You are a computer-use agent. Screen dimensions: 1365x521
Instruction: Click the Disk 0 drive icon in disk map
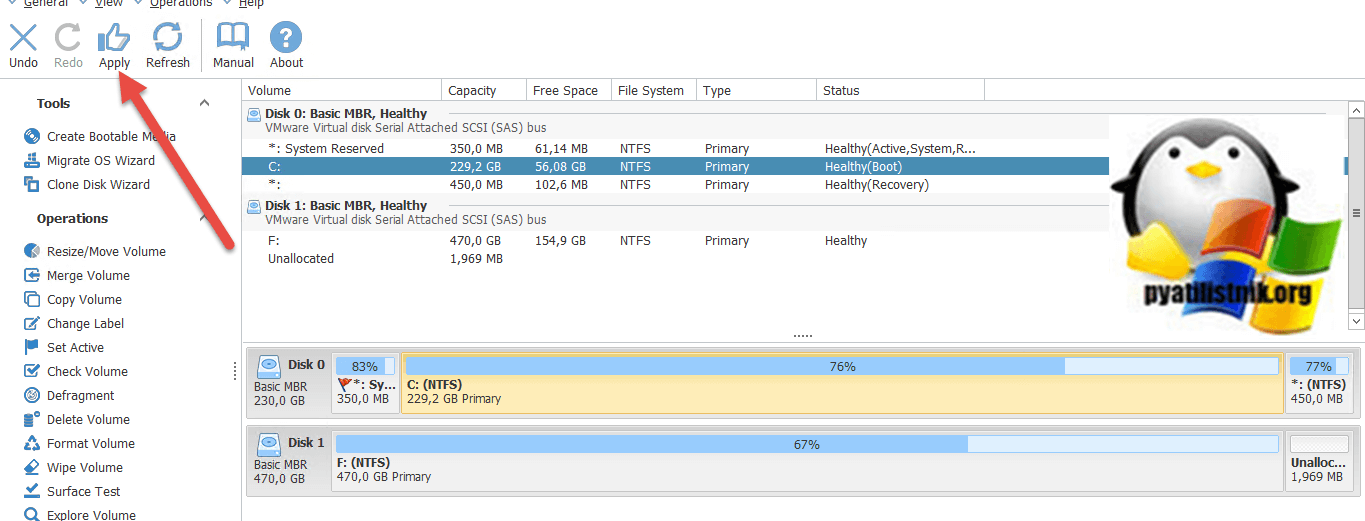(268, 365)
